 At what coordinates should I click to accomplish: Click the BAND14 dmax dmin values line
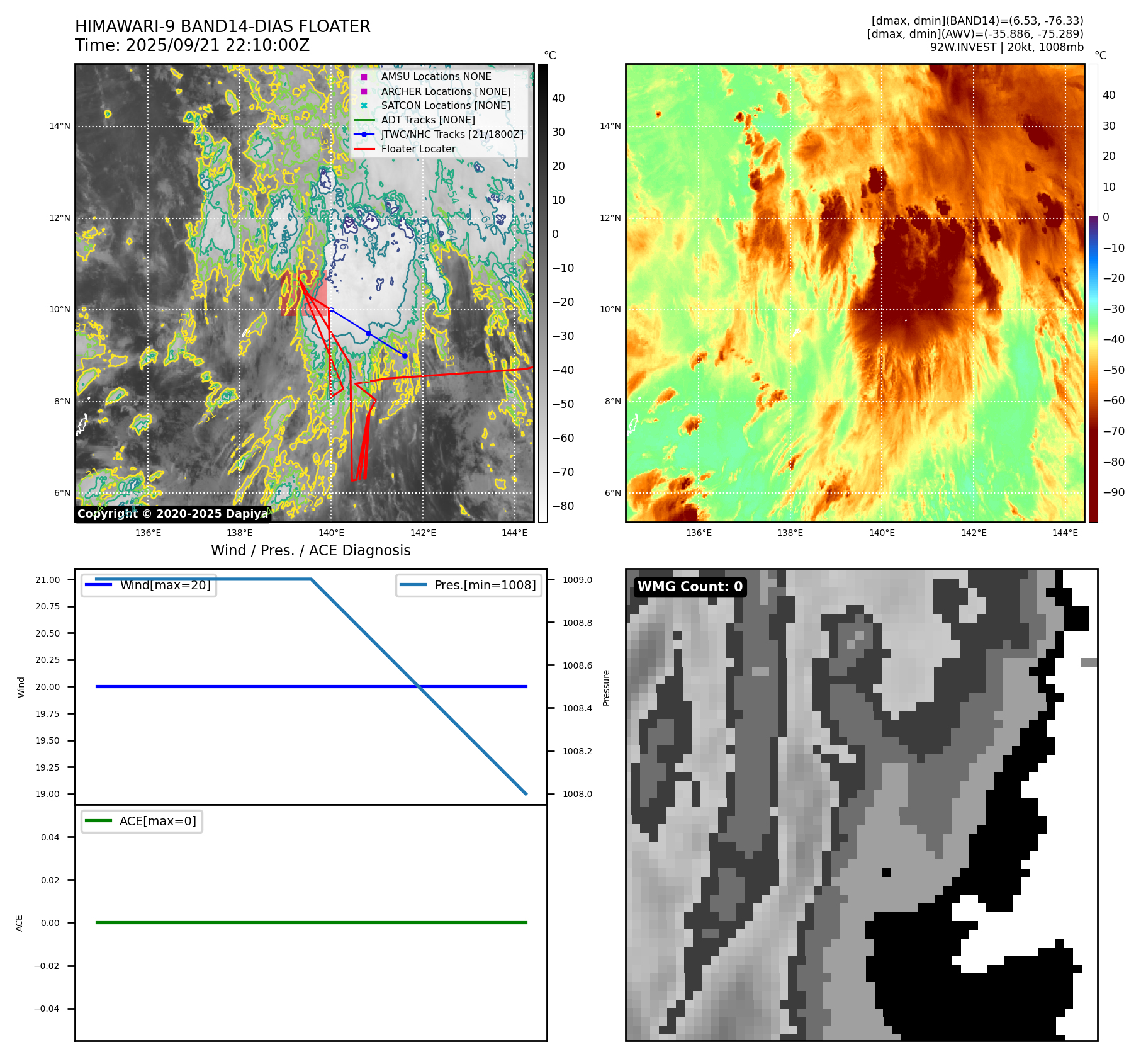pyautogui.click(x=977, y=21)
